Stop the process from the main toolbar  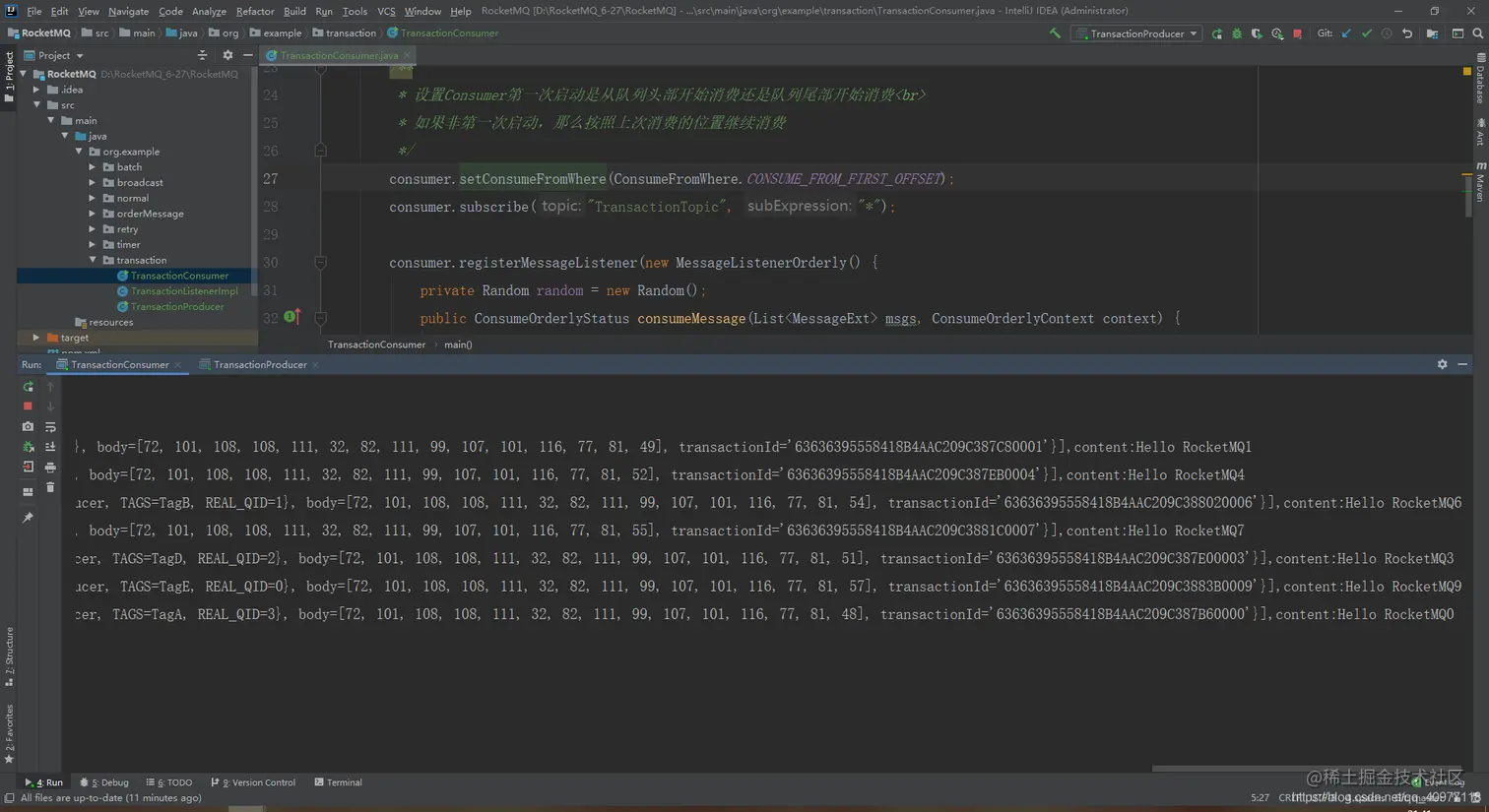[x=1298, y=33]
